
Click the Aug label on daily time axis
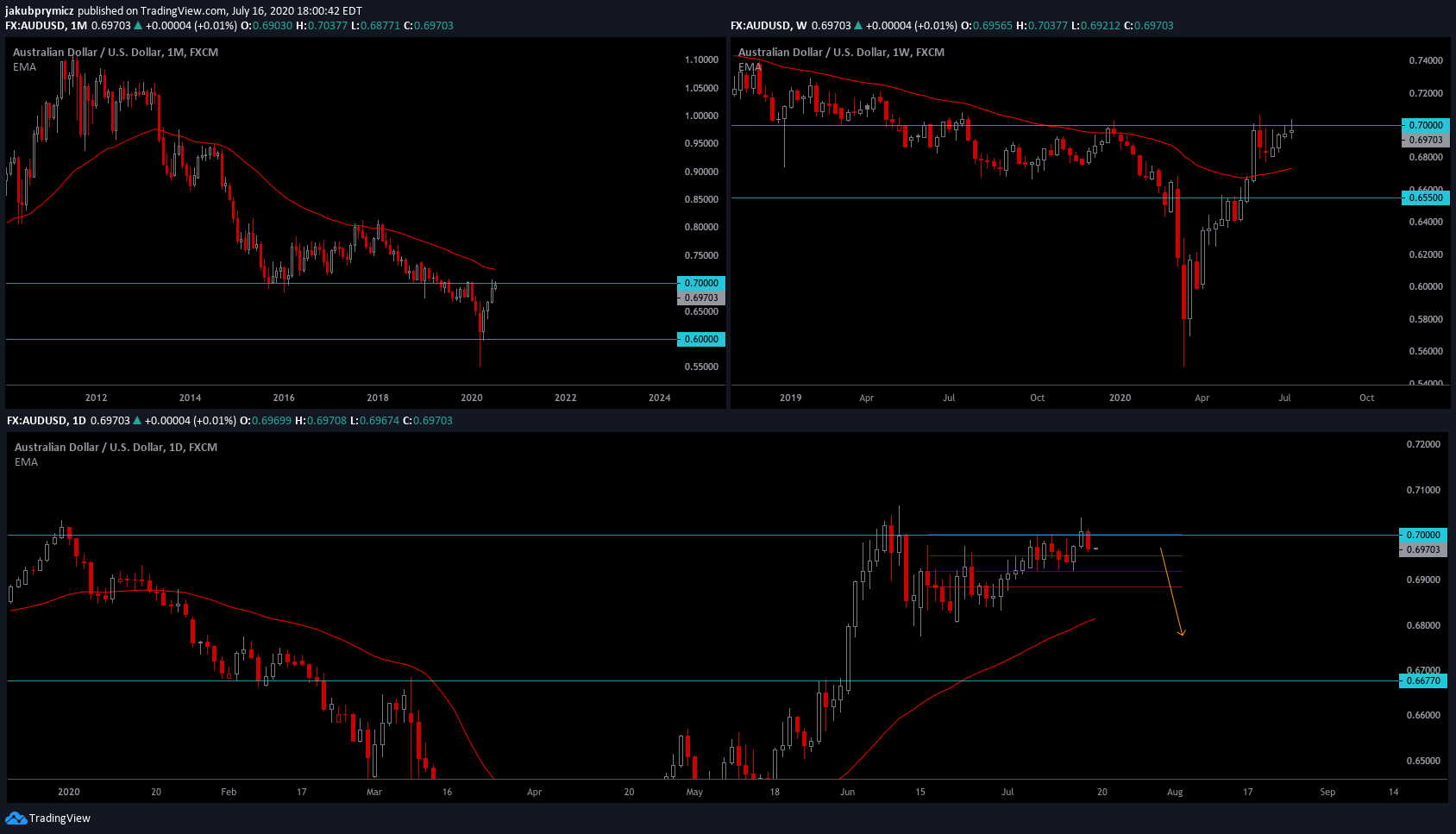[x=1175, y=792]
